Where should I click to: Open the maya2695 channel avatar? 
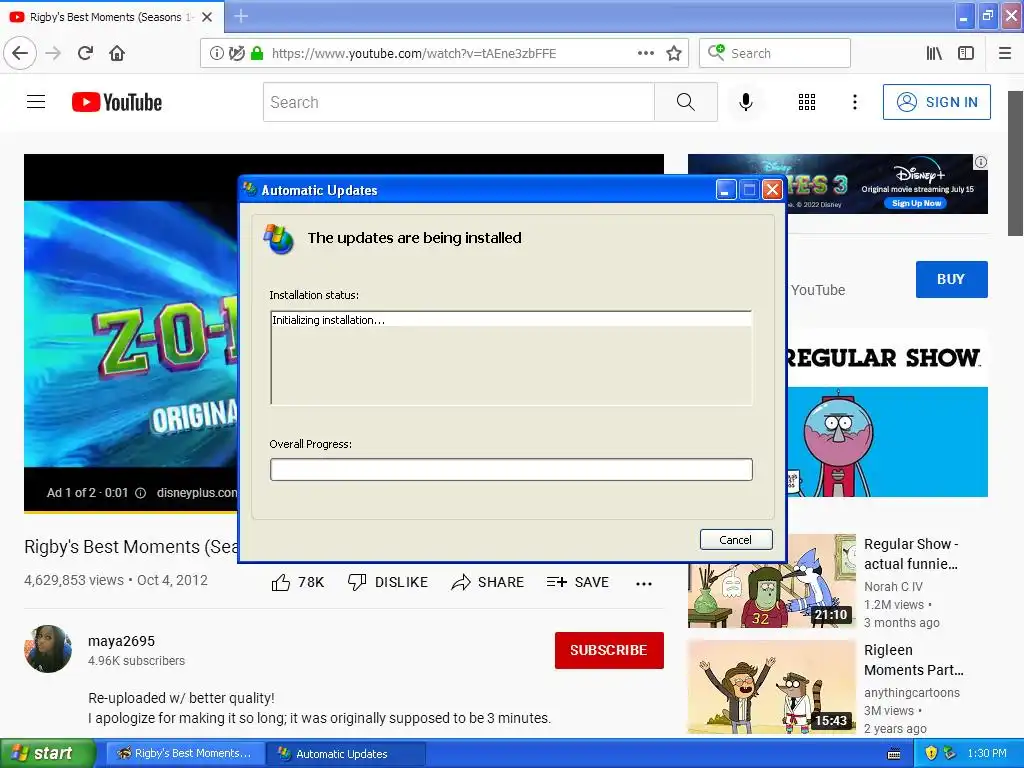48,648
